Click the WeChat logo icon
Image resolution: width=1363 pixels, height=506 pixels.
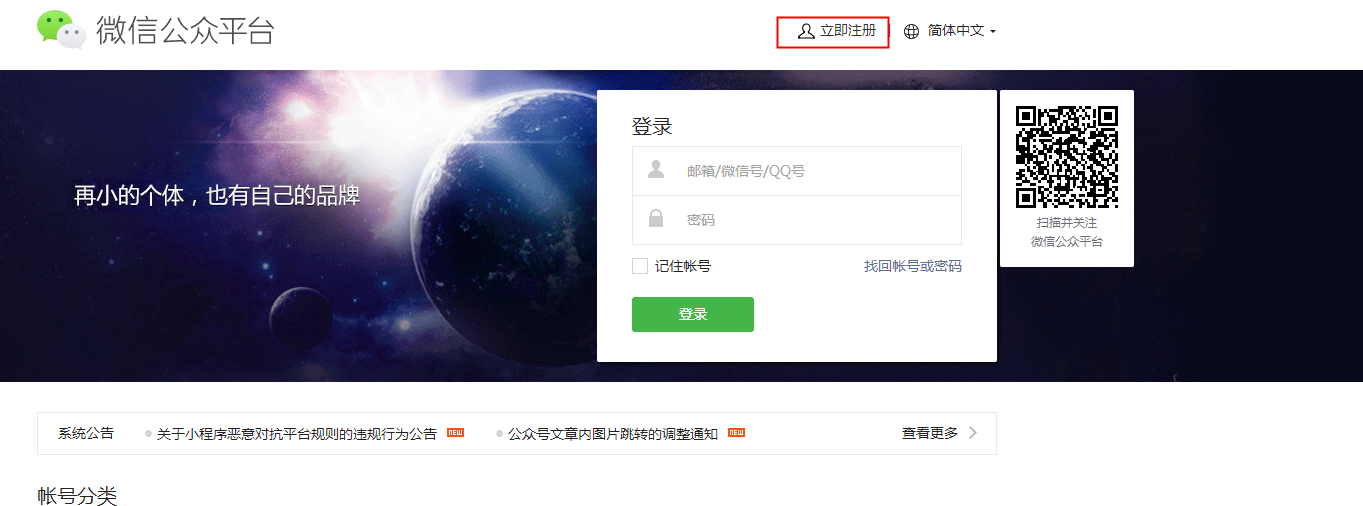[62, 30]
